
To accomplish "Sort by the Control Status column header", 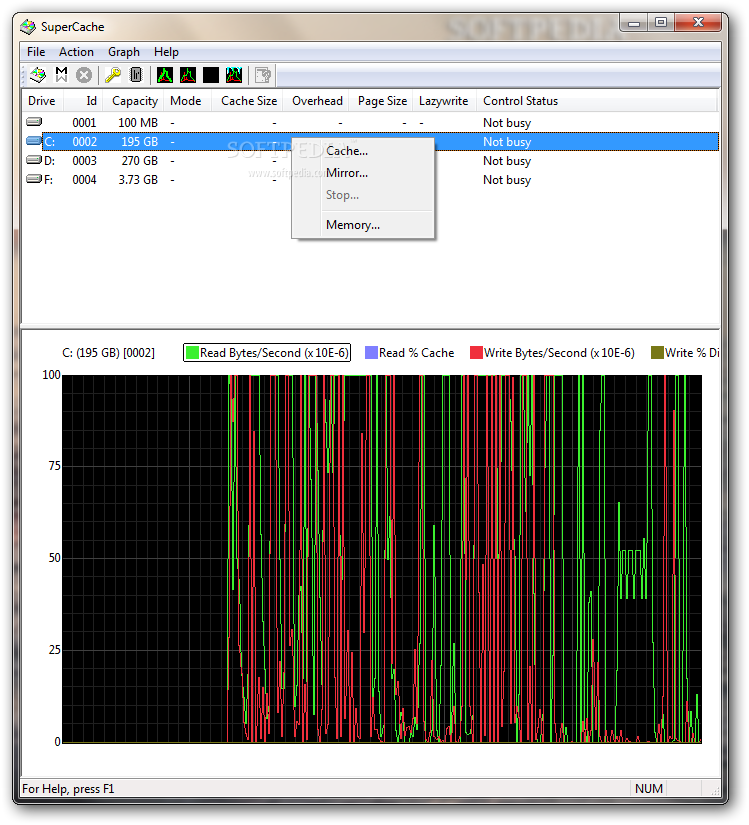I will [x=596, y=101].
